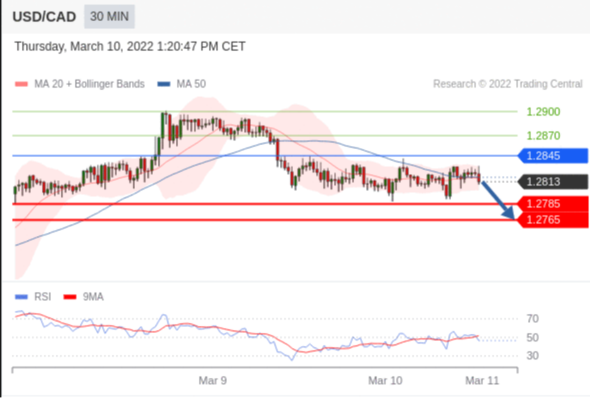Click the RSI 50 level label
The width and height of the screenshot is (590, 399).
click(x=532, y=338)
